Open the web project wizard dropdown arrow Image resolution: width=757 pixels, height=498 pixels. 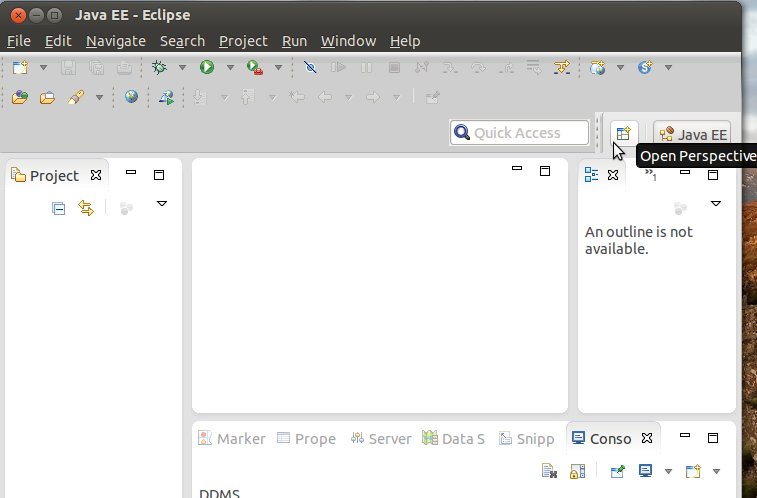pyautogui.click(x=620, y=68)
